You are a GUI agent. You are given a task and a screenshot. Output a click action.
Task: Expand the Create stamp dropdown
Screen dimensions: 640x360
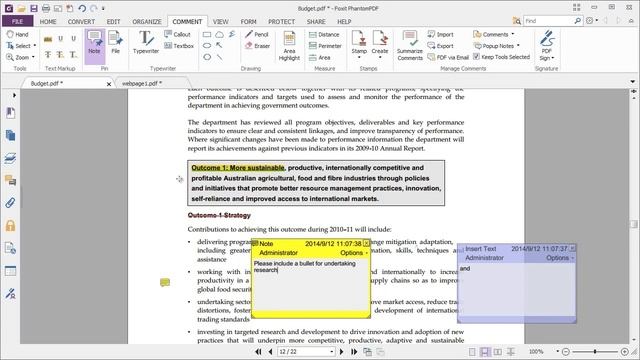(380, 58)
